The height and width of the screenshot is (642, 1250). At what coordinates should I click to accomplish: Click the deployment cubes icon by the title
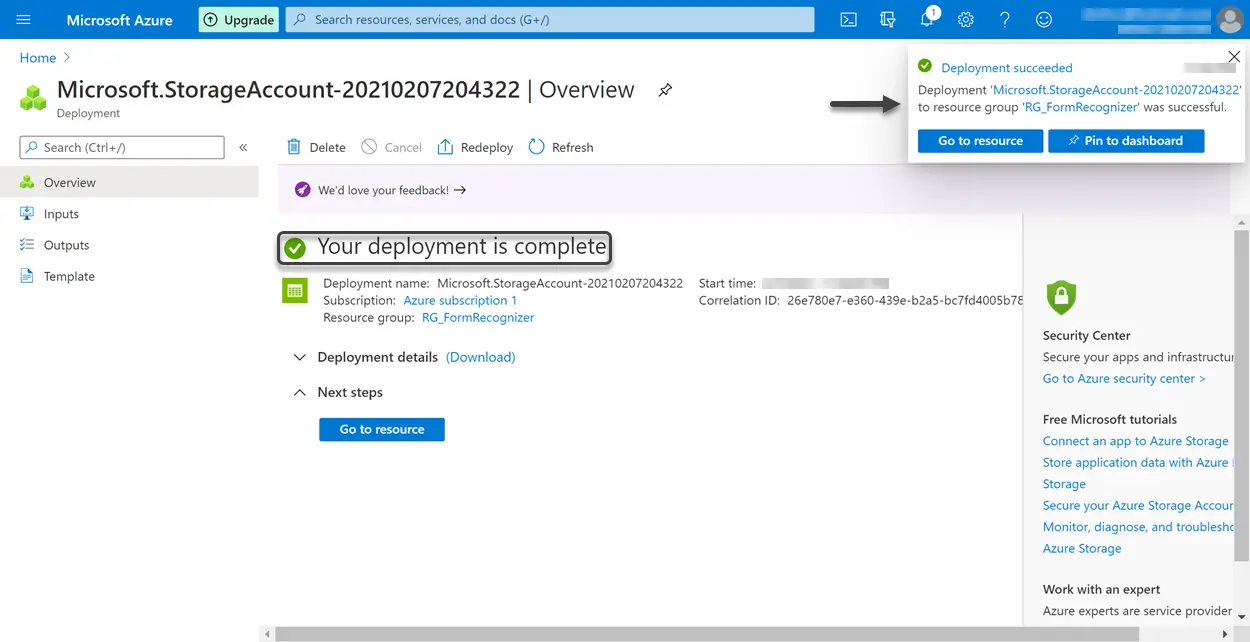[34, 98]
